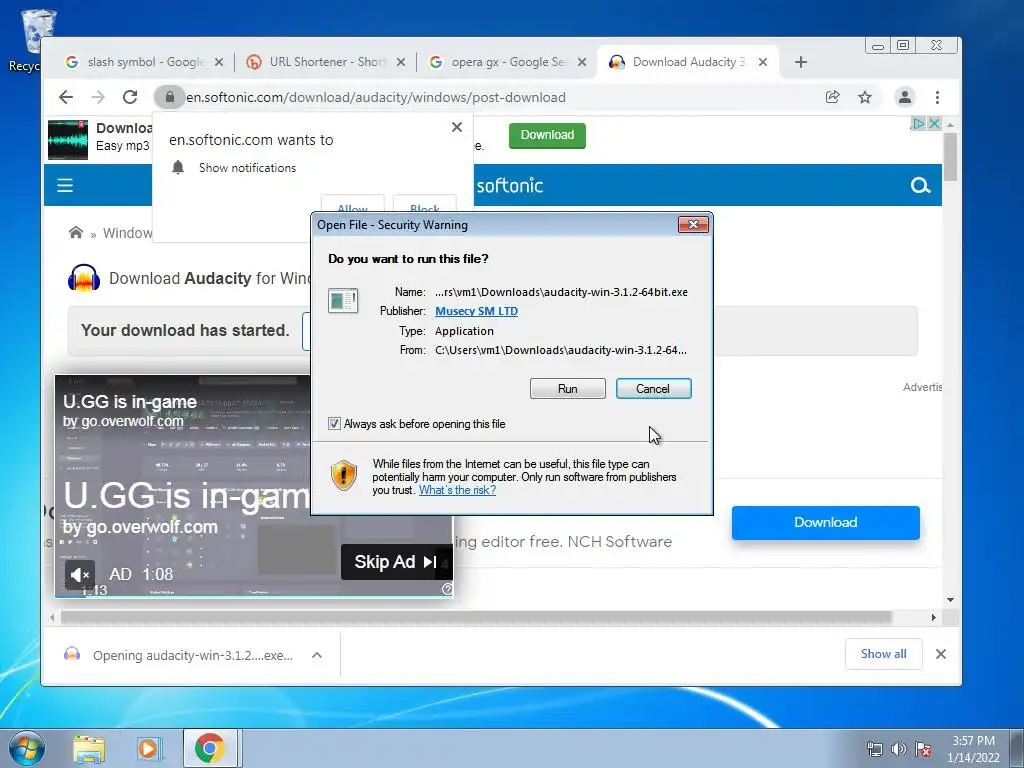Click the notification bell icon
Image resolution: width=1024 pixels, height=768 pixels.
pyautogui.click(x=178, y=167)
